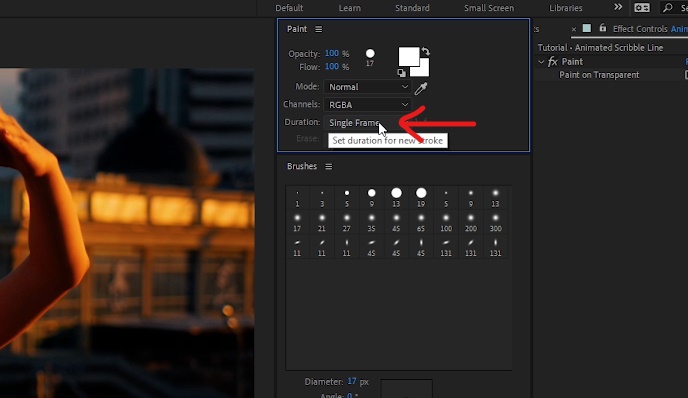Open the Brushes panel menu icon
The height and width of the screenshot is (398, 688).
click(x=329, y=166)
